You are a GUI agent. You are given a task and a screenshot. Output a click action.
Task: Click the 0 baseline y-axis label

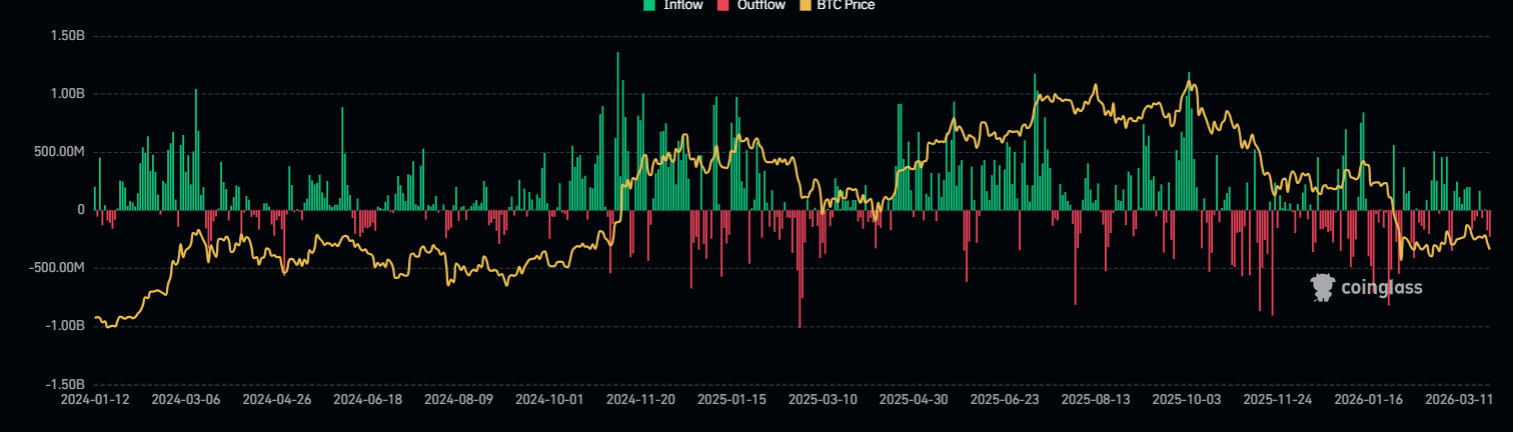click(81, 210)
